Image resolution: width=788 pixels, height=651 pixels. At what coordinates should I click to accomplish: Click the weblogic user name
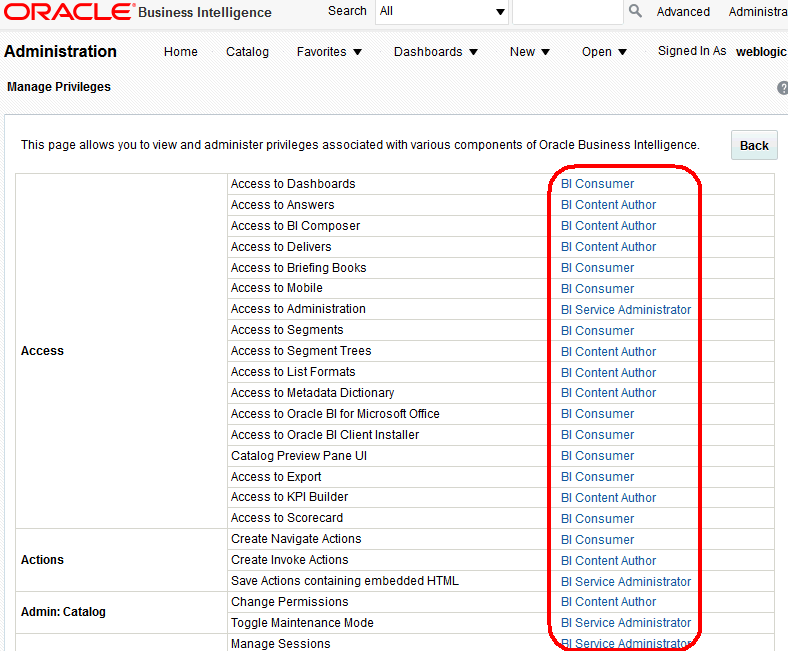(x=761, y=52)
